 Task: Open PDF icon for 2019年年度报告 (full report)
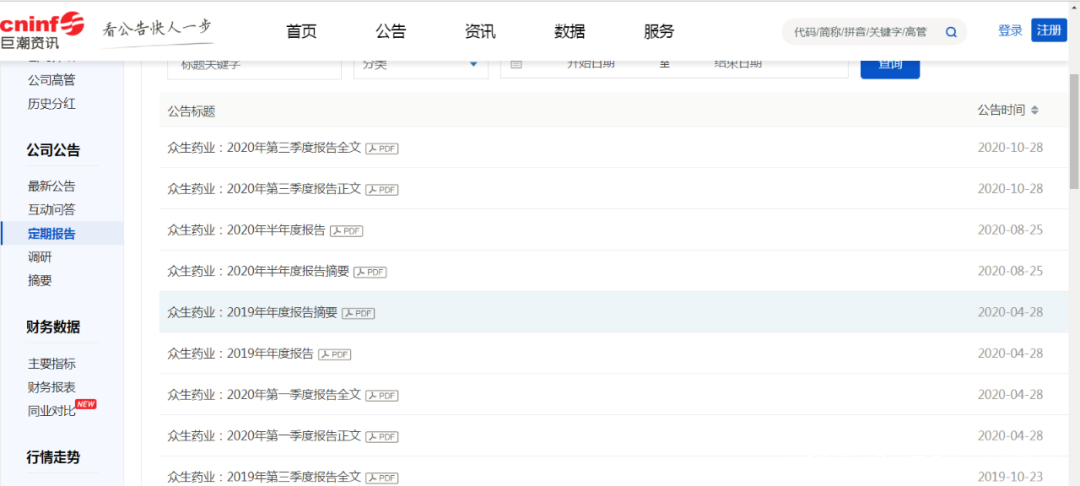coord(335,355)
